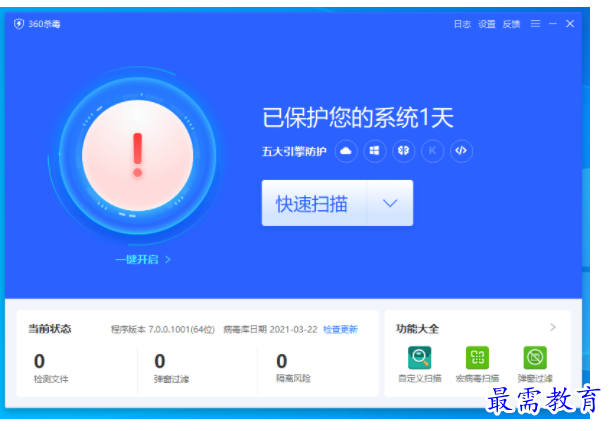Open the 反馈 feedback page
The image size is (609, 431).
[x=511, y=24]
